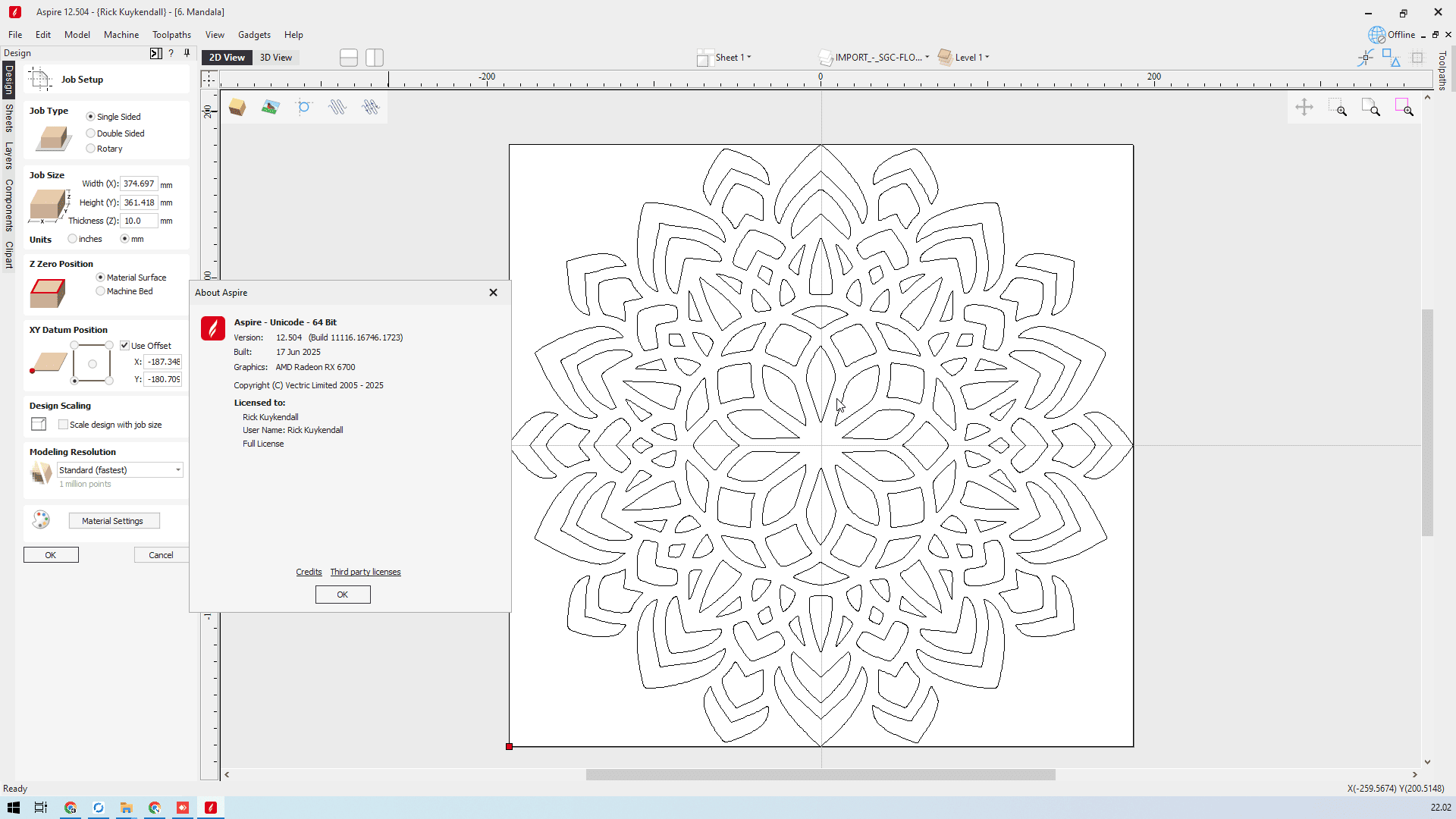Split view horizontally icon

[x=349, y=58]
